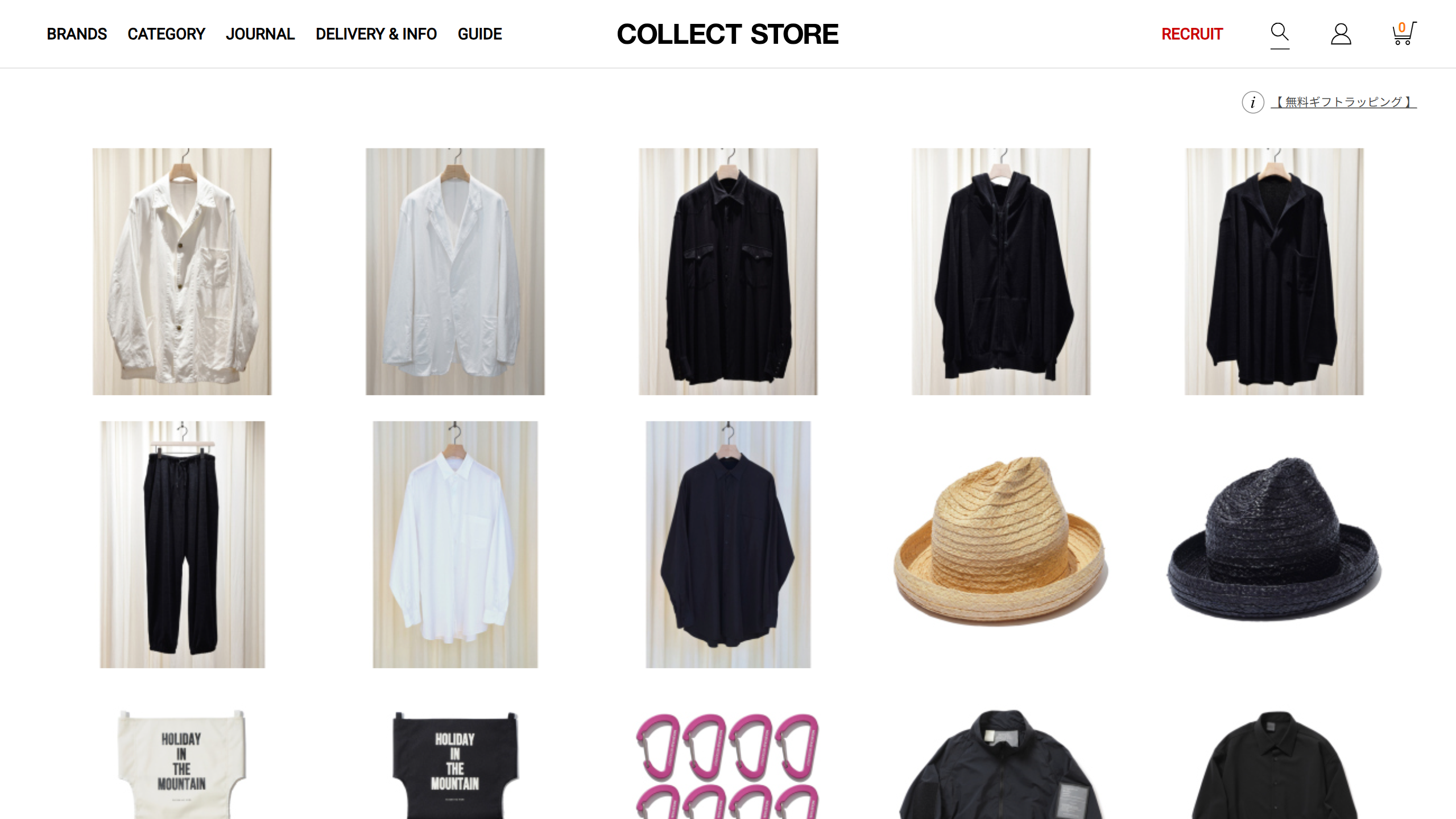Open the BRANDS menu
The image size is (1456, 819).
pos(77,34)
